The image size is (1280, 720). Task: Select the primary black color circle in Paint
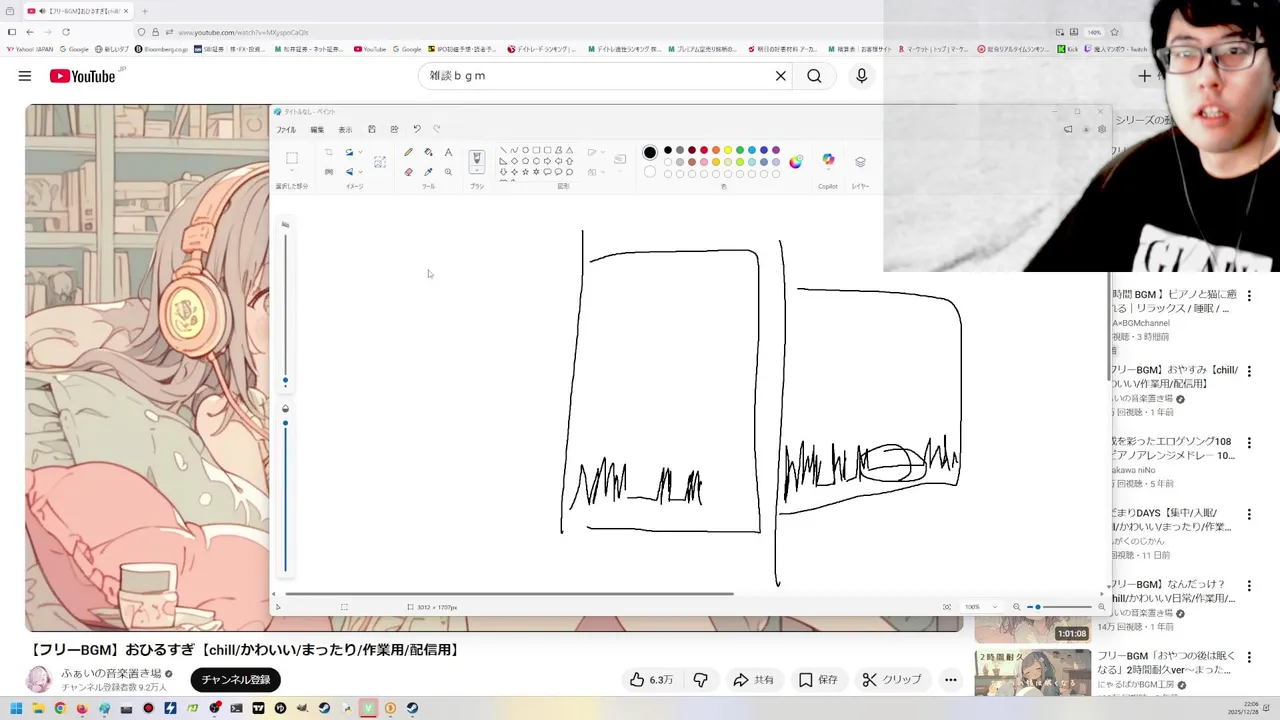coord(650,152)
